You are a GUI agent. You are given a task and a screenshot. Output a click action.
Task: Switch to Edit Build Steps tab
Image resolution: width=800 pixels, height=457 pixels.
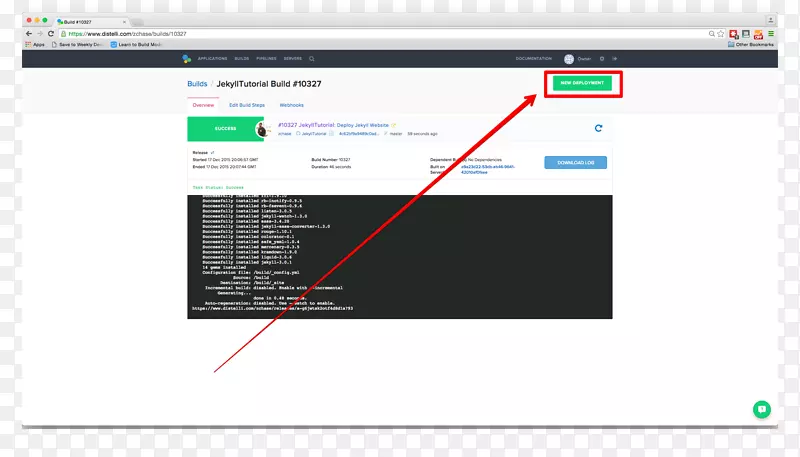(247, 105)
